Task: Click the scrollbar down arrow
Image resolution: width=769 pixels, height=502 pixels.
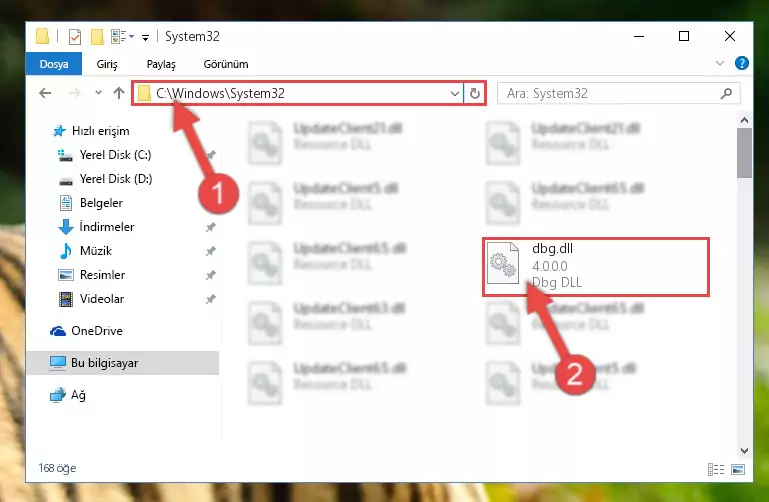Action: [744, 451]
